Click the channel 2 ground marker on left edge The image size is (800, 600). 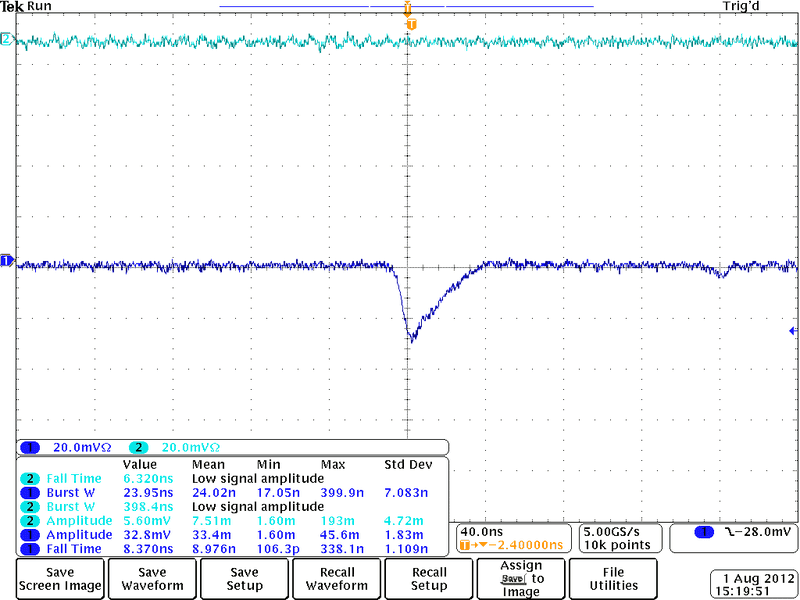(6, 39)
